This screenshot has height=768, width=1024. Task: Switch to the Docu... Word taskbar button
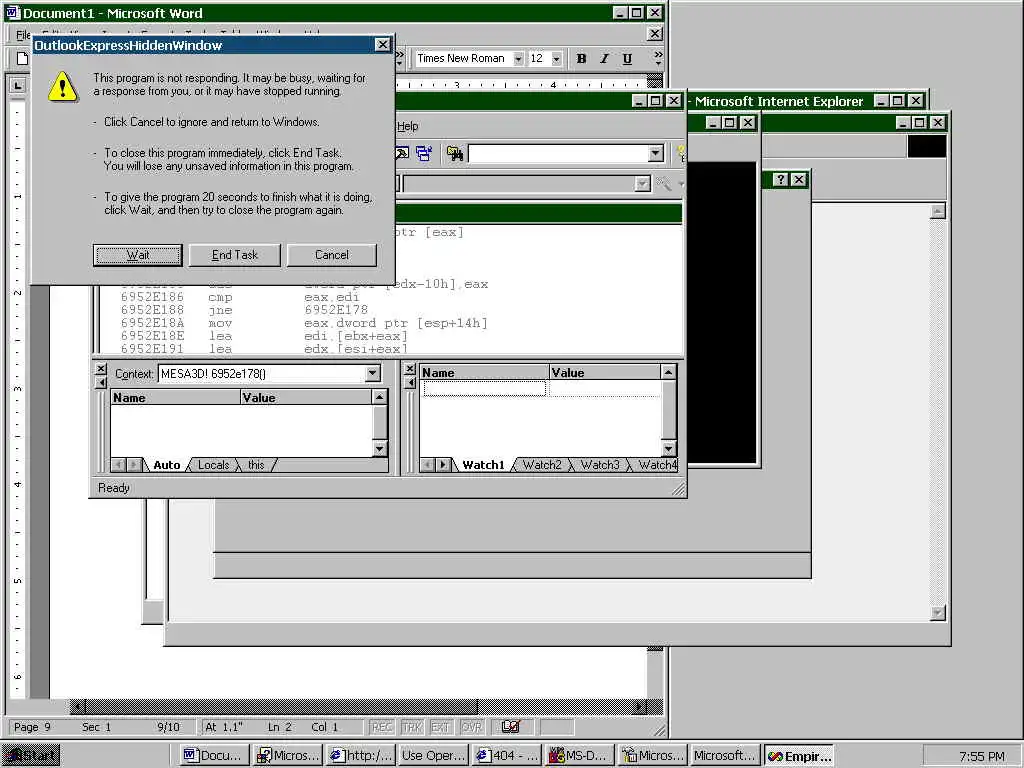pos(215,756)
